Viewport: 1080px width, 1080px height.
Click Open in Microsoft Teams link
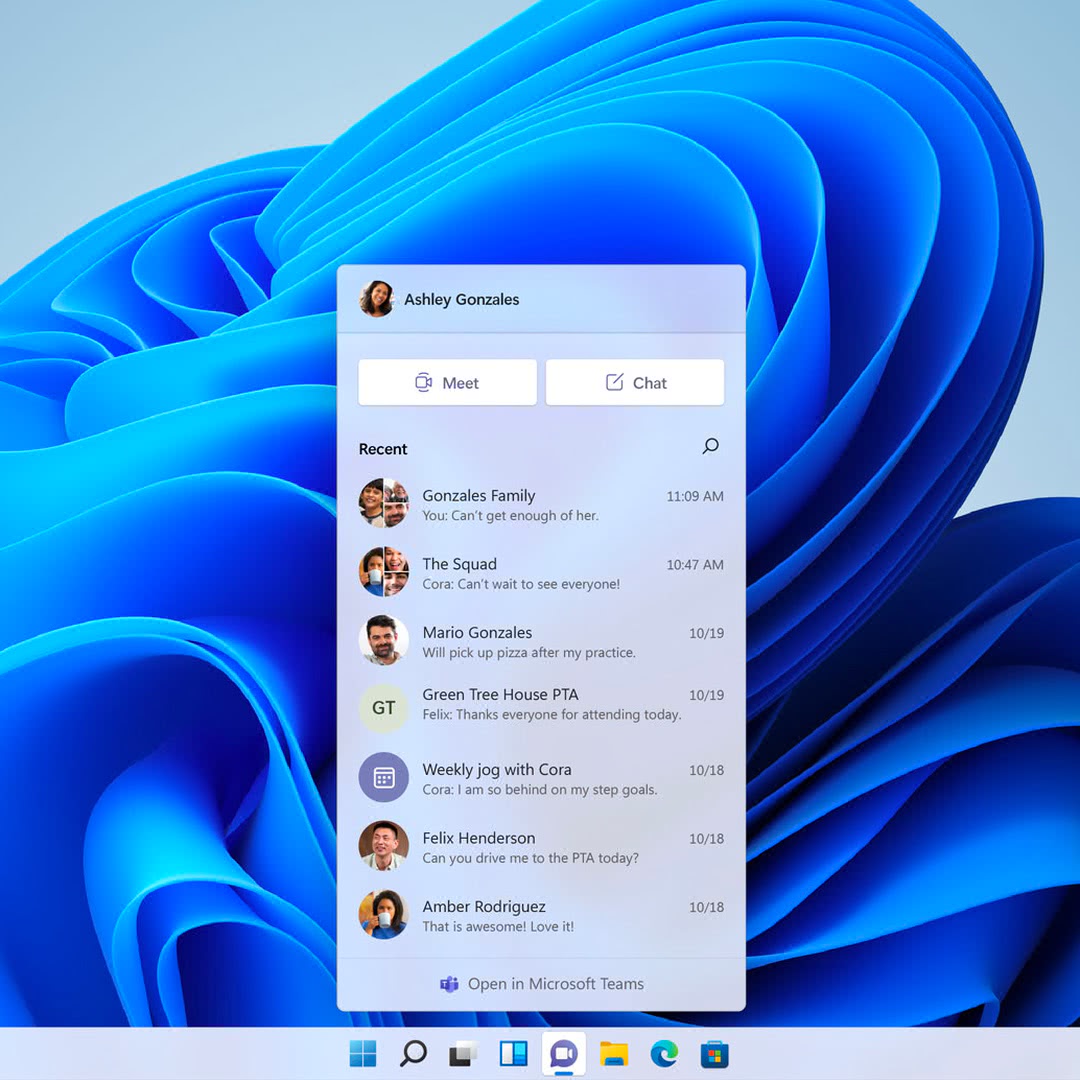point(542,984)
